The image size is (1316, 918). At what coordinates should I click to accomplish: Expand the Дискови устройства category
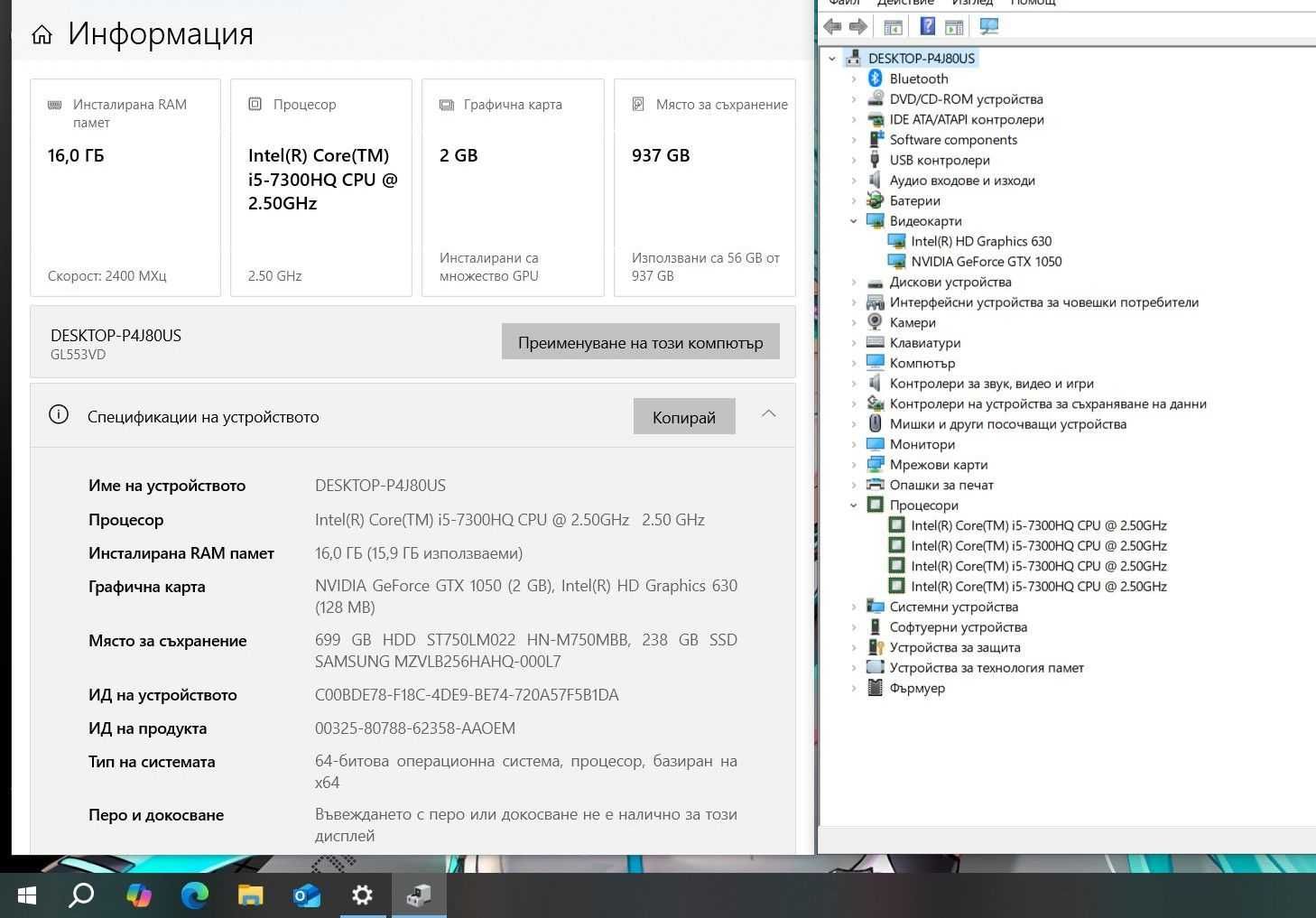click(854, 282)
